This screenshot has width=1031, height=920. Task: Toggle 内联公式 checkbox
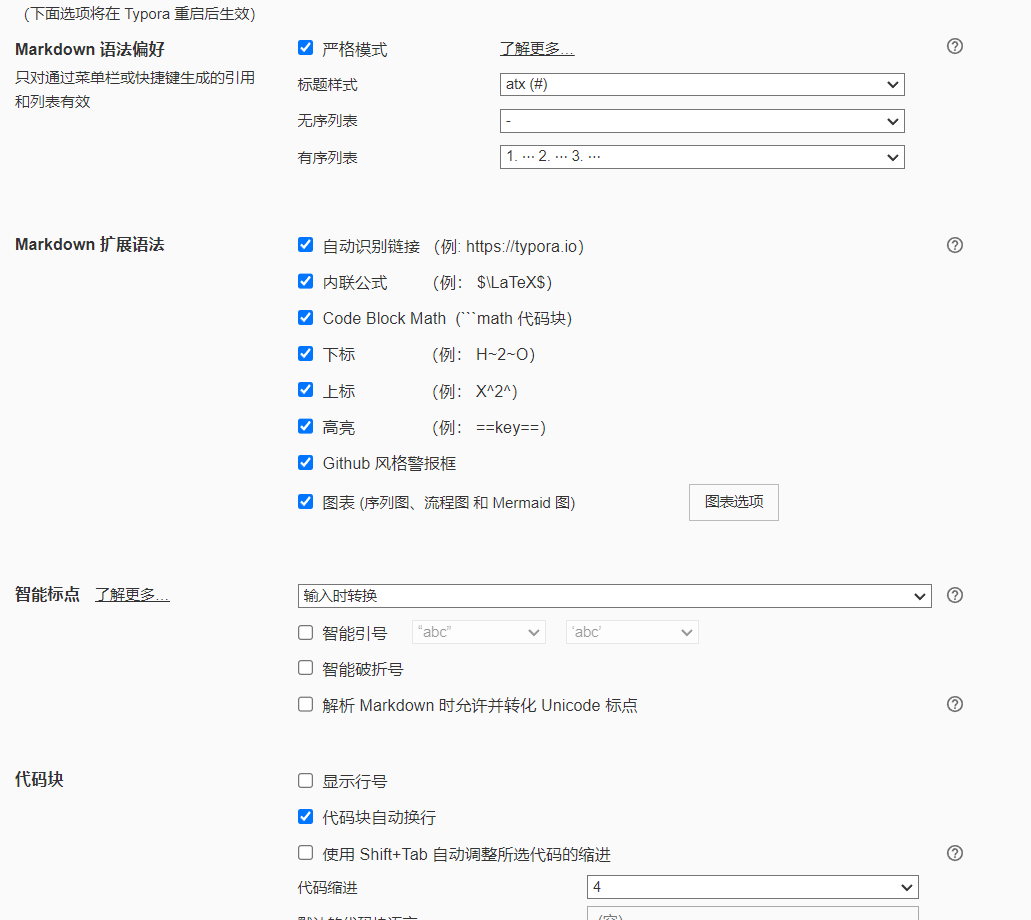point(305,281)
